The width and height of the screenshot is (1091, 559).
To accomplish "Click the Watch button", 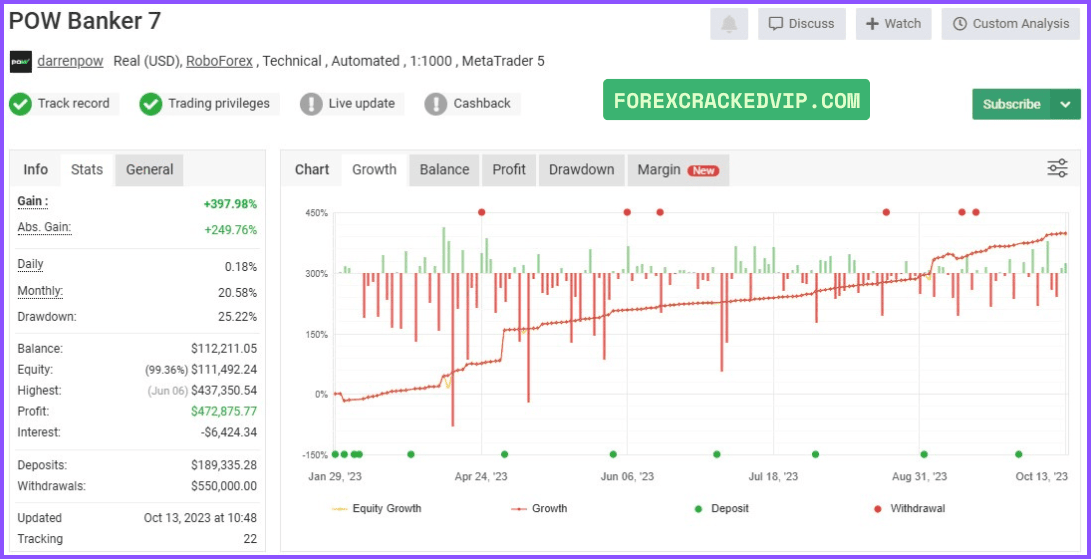I will [893, 24].
